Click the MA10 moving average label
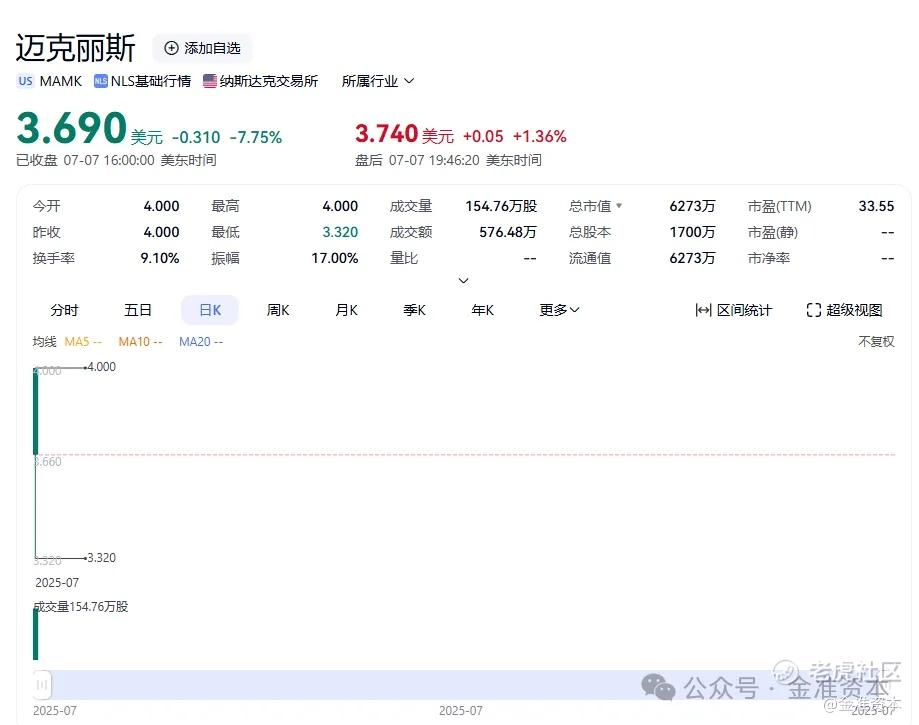 [140, 342]
